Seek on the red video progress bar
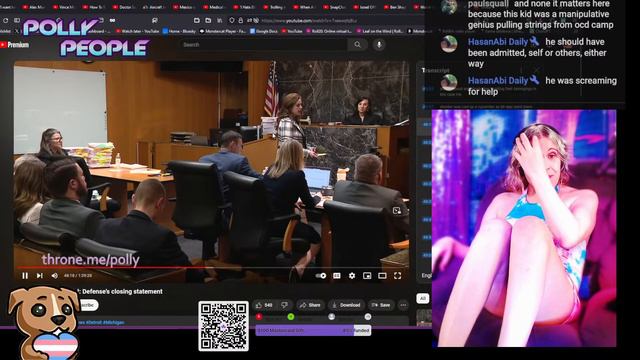The height and width of the screenshot is (360, 640). [x=211, y=268]
